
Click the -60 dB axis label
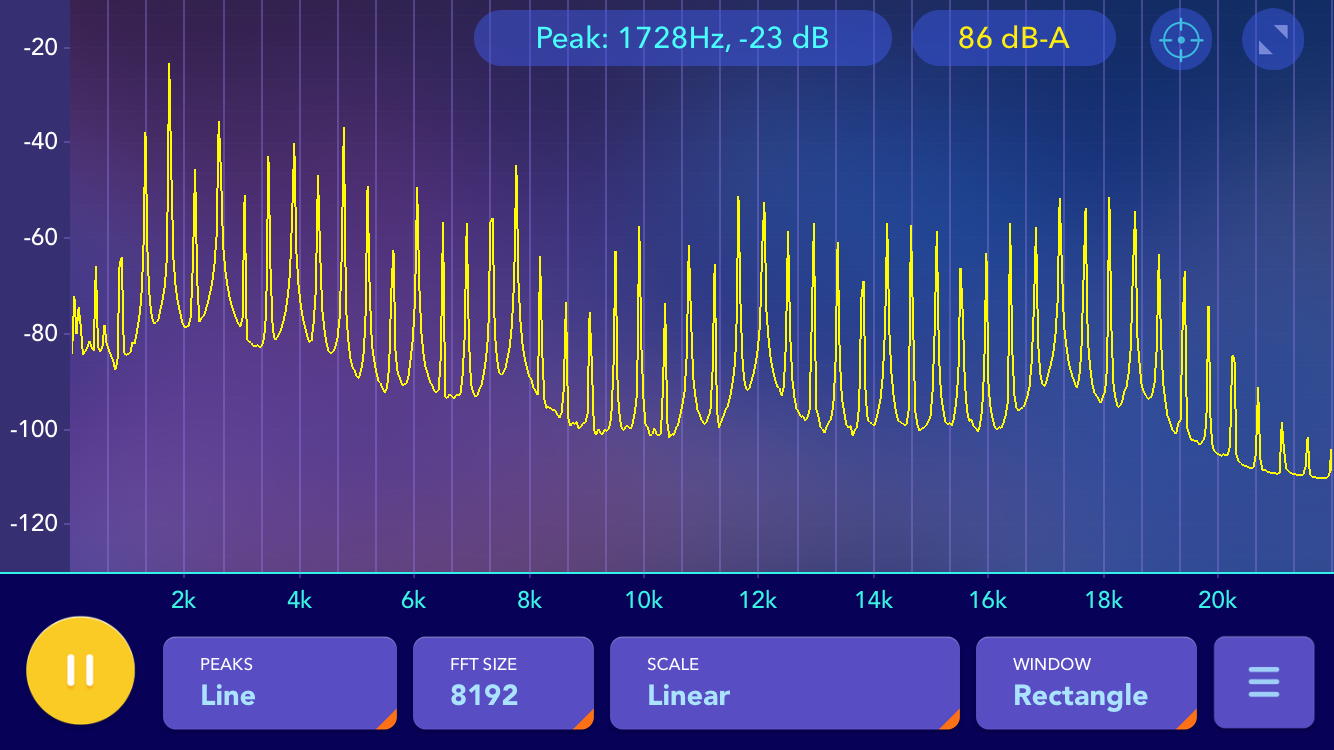tap(41, 237)
